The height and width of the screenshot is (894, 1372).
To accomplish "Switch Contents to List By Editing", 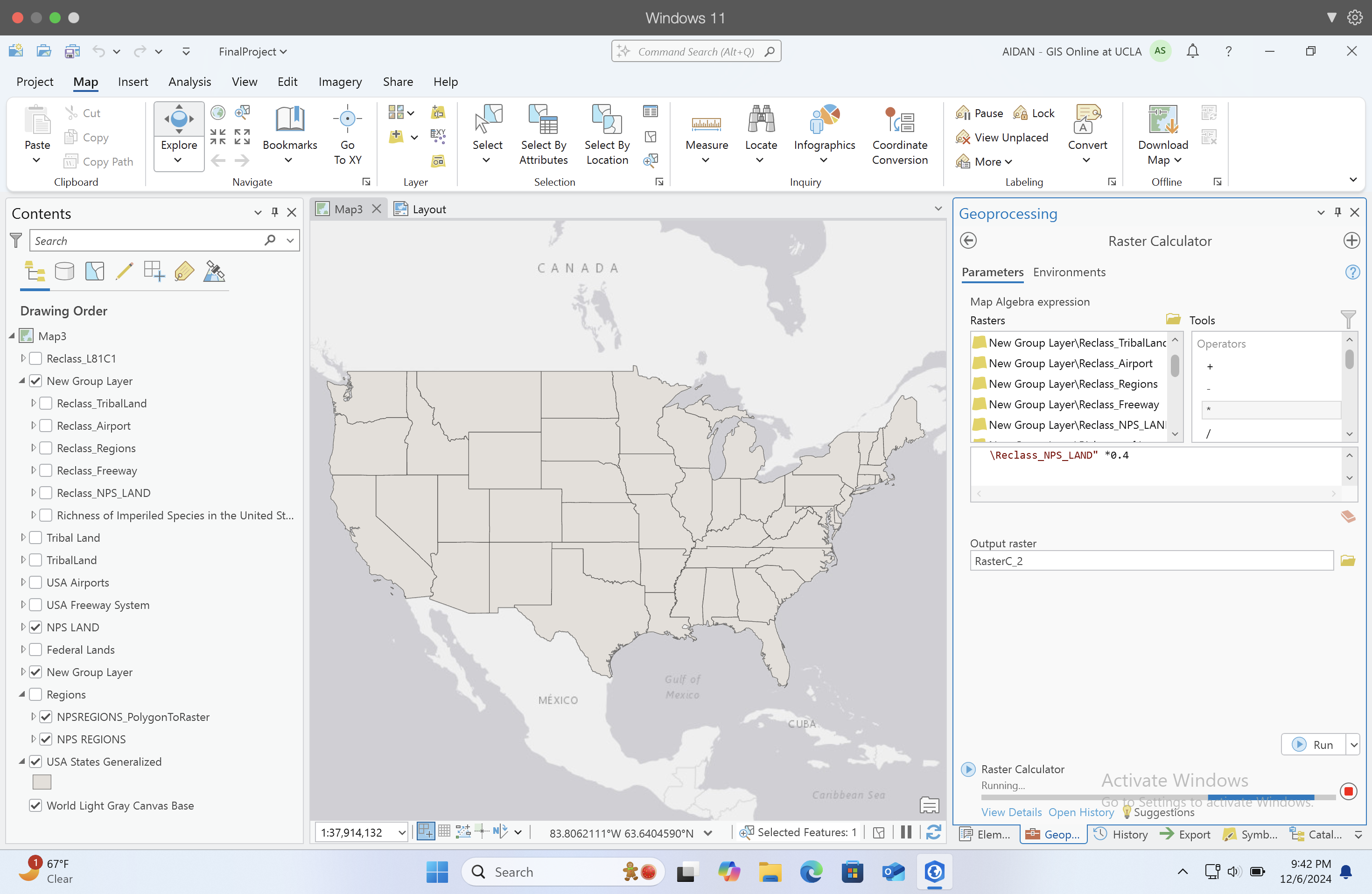I will [x=125, y=271].
